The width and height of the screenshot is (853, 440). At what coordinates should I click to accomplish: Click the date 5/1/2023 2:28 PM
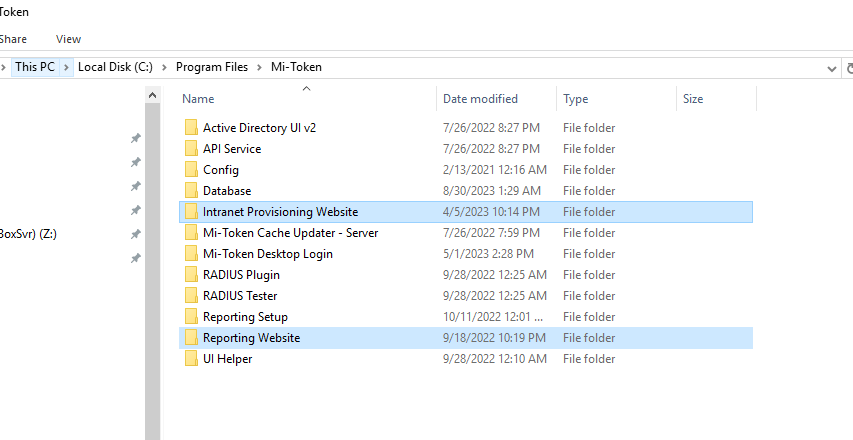tap(488, 253)
